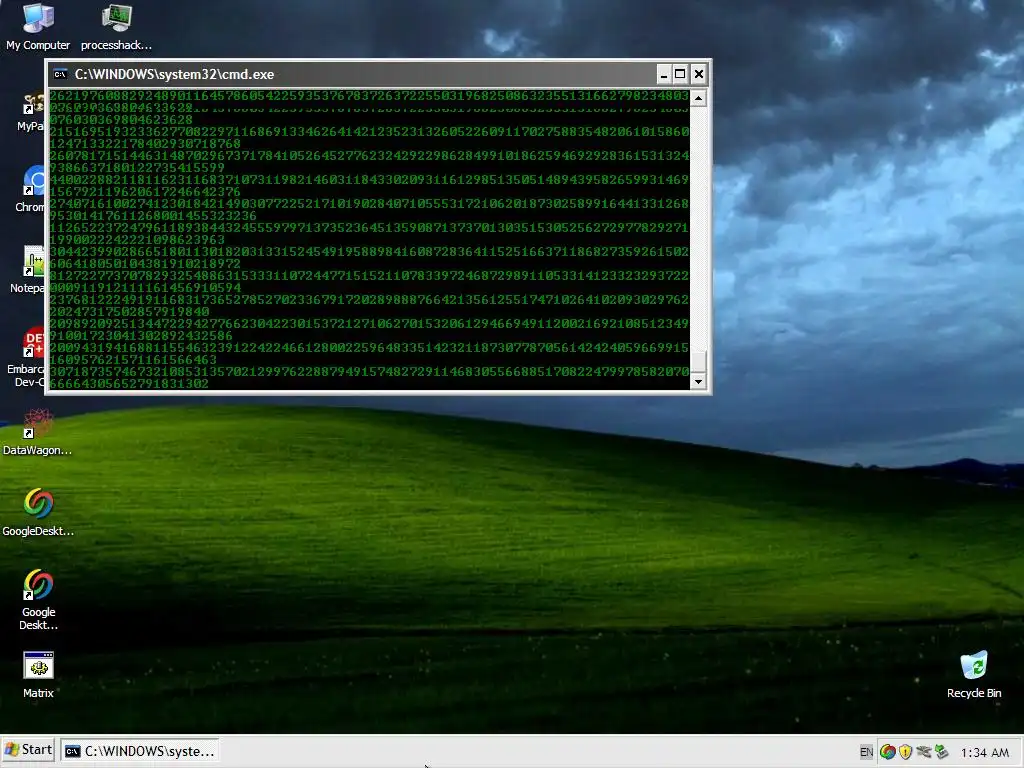
Task: Open the My Computer desktop icon
Action: (38, 26)
